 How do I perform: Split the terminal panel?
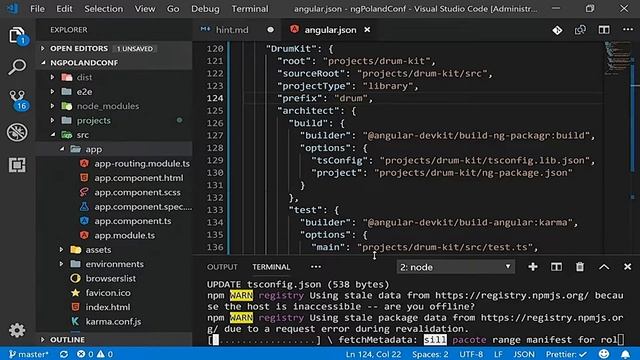pos(556,267)
